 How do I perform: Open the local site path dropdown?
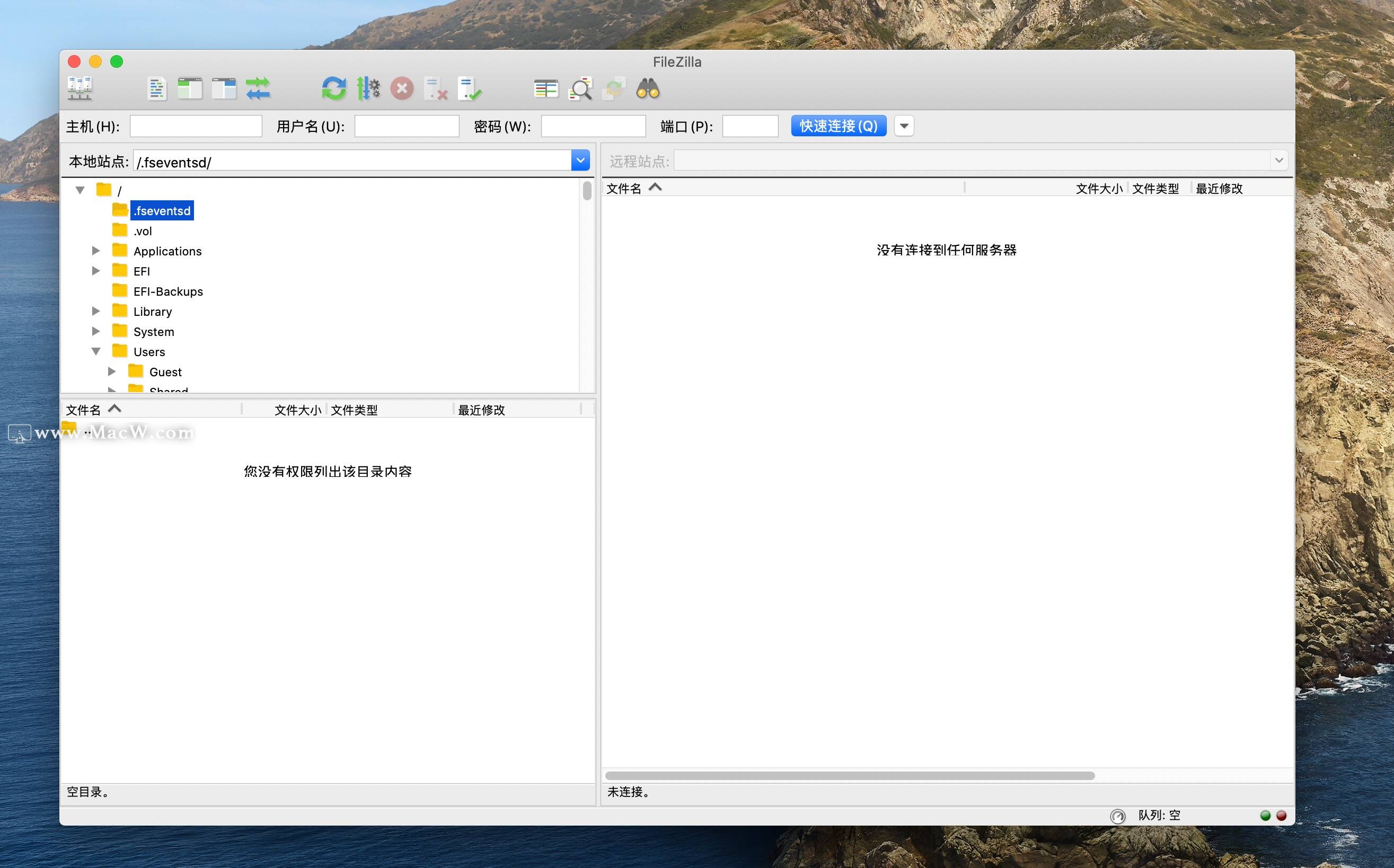(x=580, y=160)
